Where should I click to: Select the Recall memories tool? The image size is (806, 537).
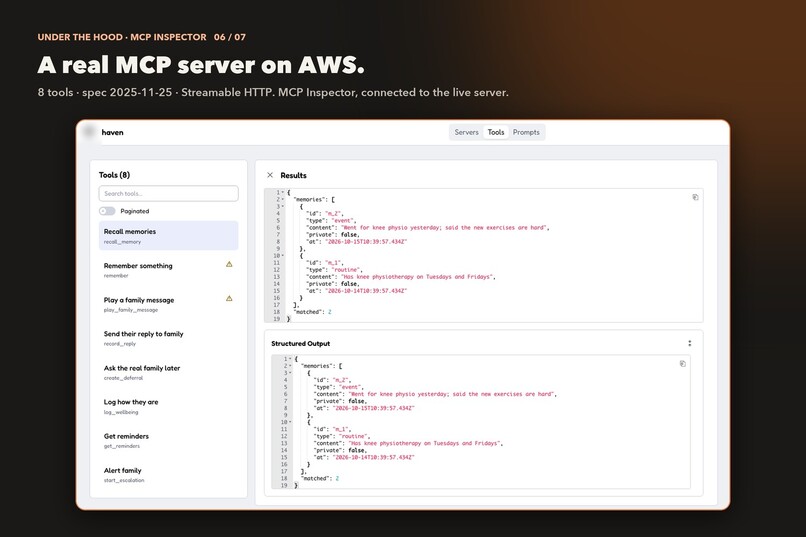click(x=169, y=236)
